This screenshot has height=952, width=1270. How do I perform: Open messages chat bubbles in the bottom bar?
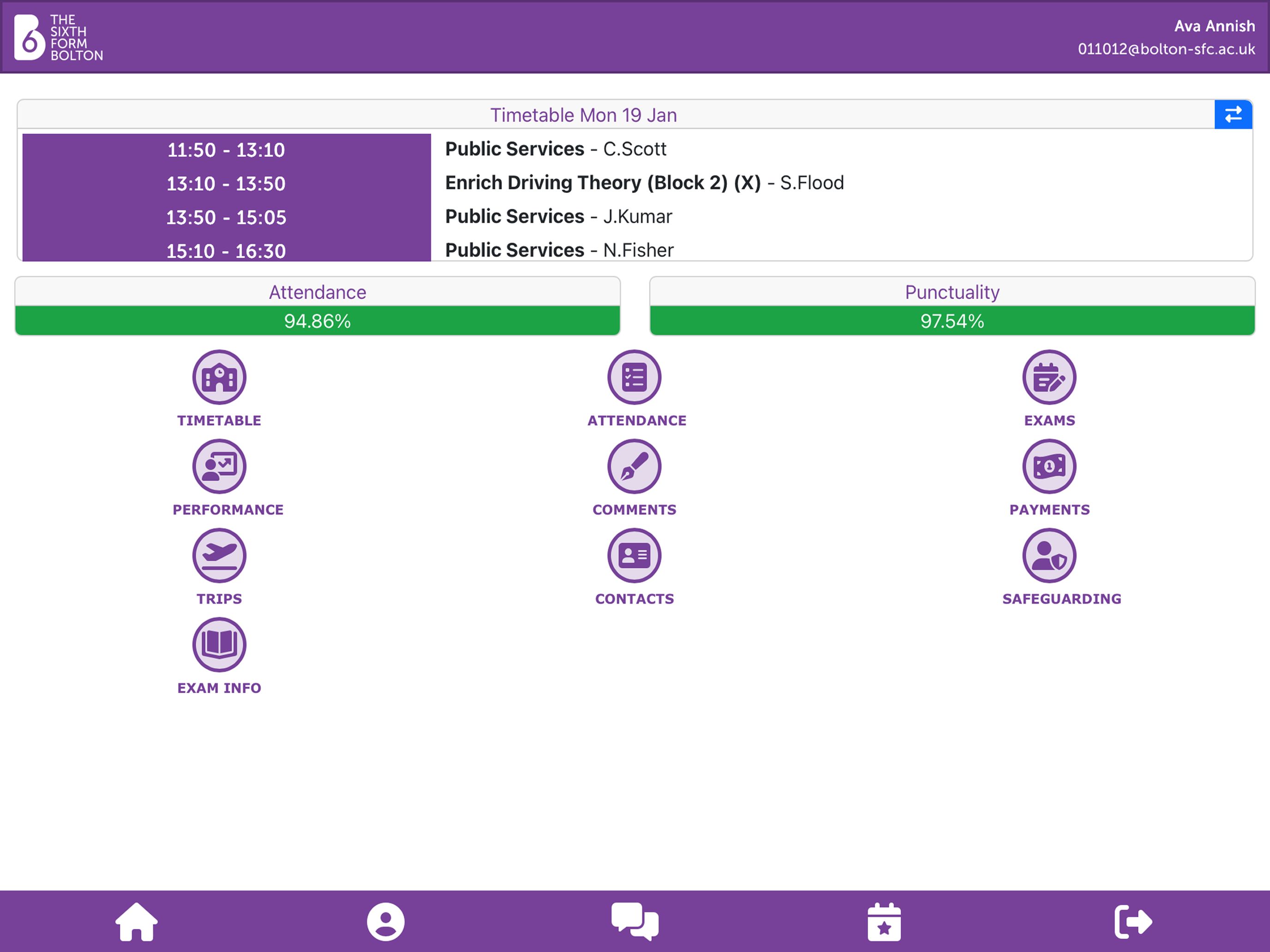[635, 922]
